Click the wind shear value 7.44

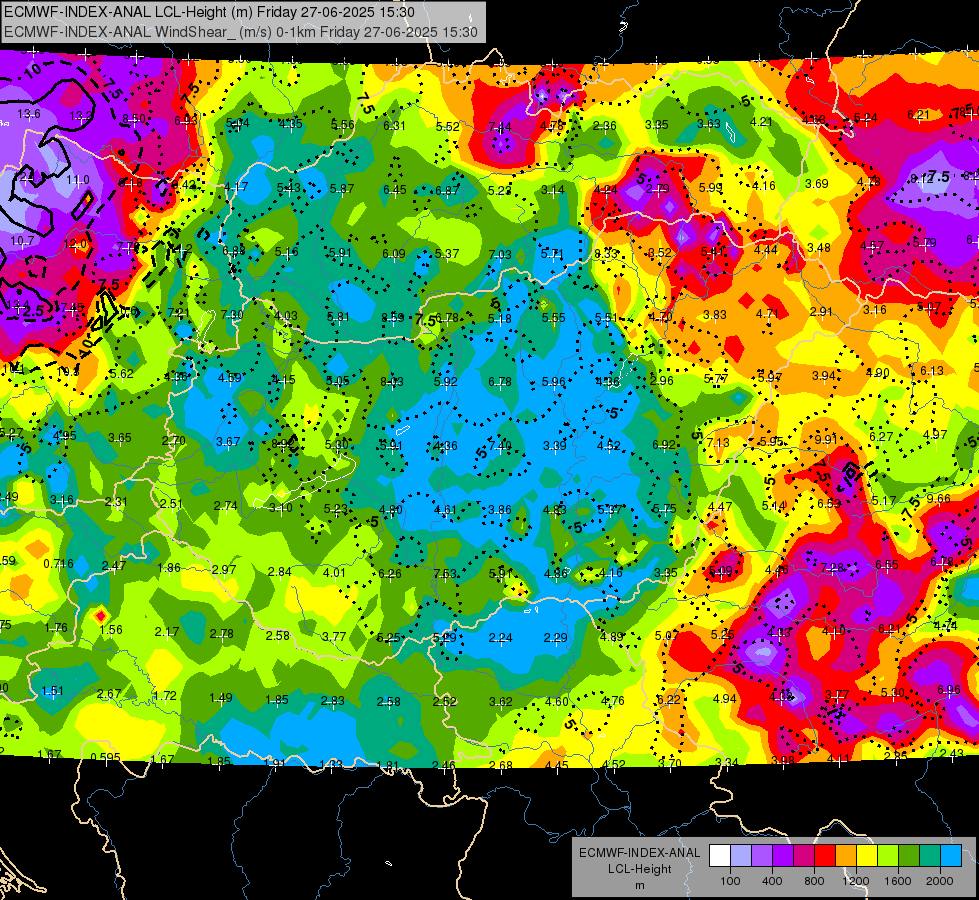tap(500, 127)
